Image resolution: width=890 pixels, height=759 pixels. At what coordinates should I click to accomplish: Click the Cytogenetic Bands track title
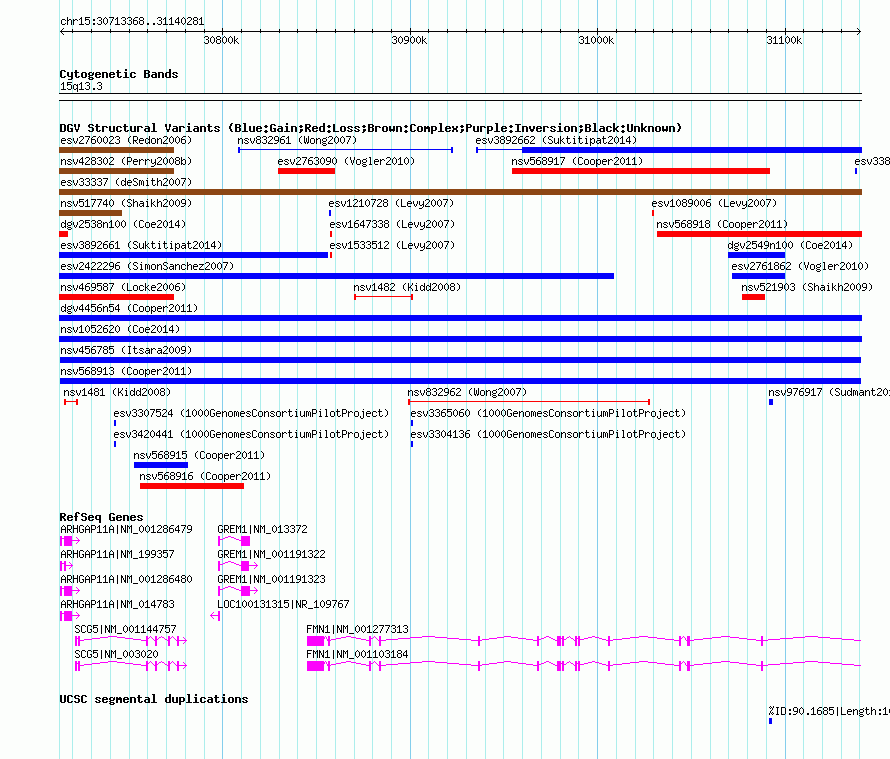click(119, 74)
